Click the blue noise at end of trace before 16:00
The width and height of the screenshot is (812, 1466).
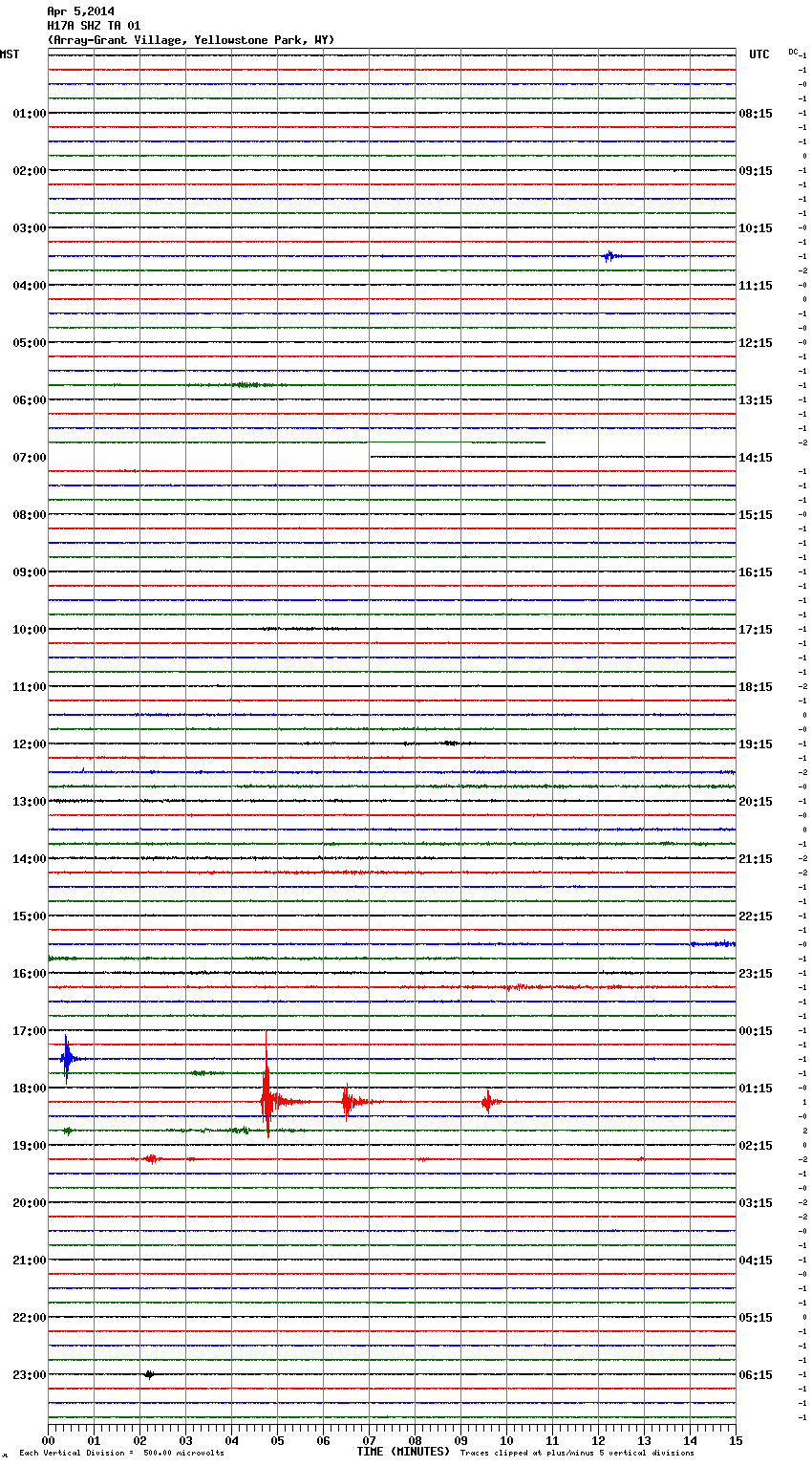[x=713, y=944]
